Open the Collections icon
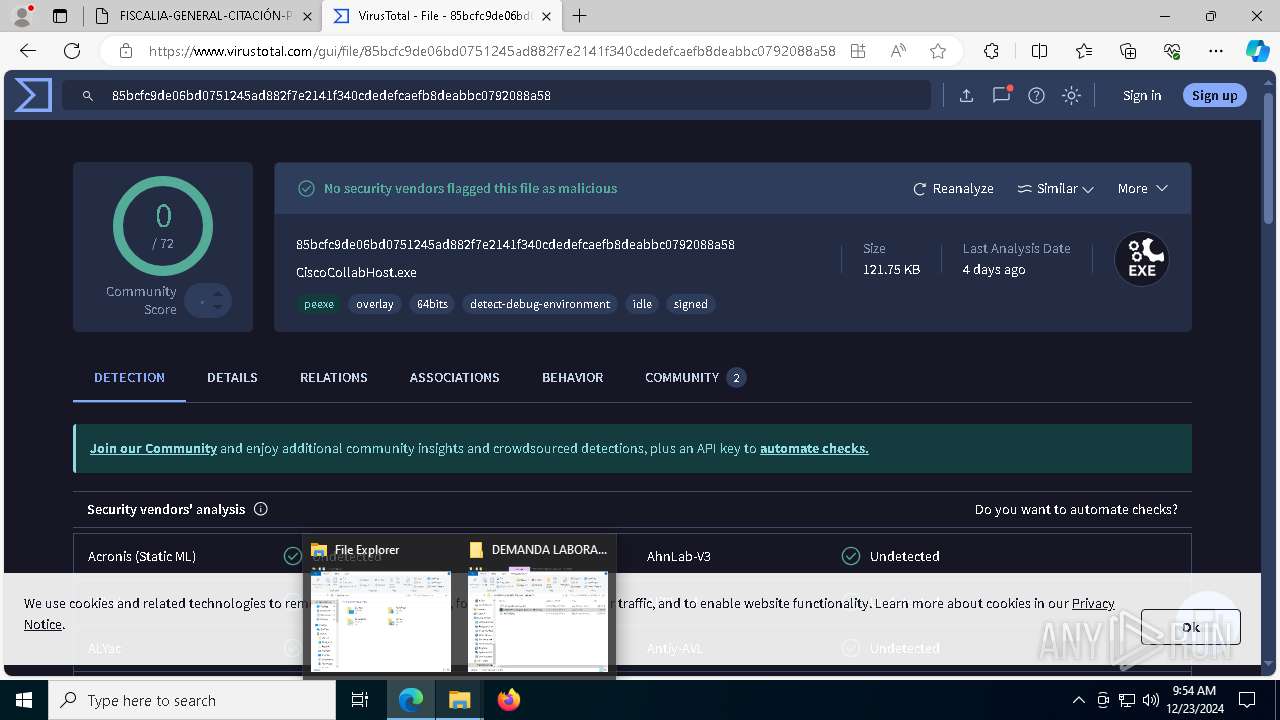The width and height of the screenshot is (1280, 720). 1128,51
